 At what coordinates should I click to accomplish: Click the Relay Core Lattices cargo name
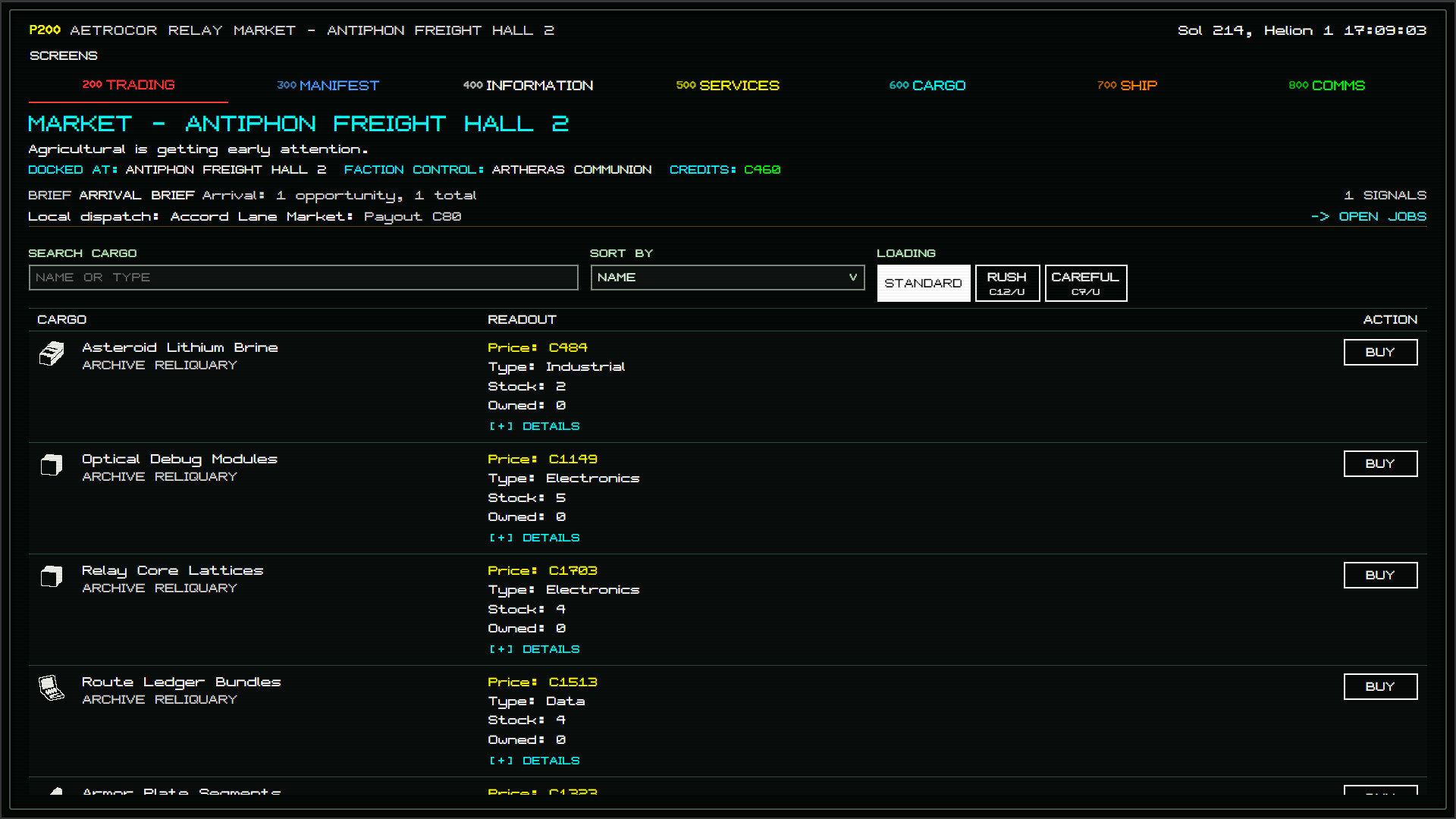coord(172,570)
